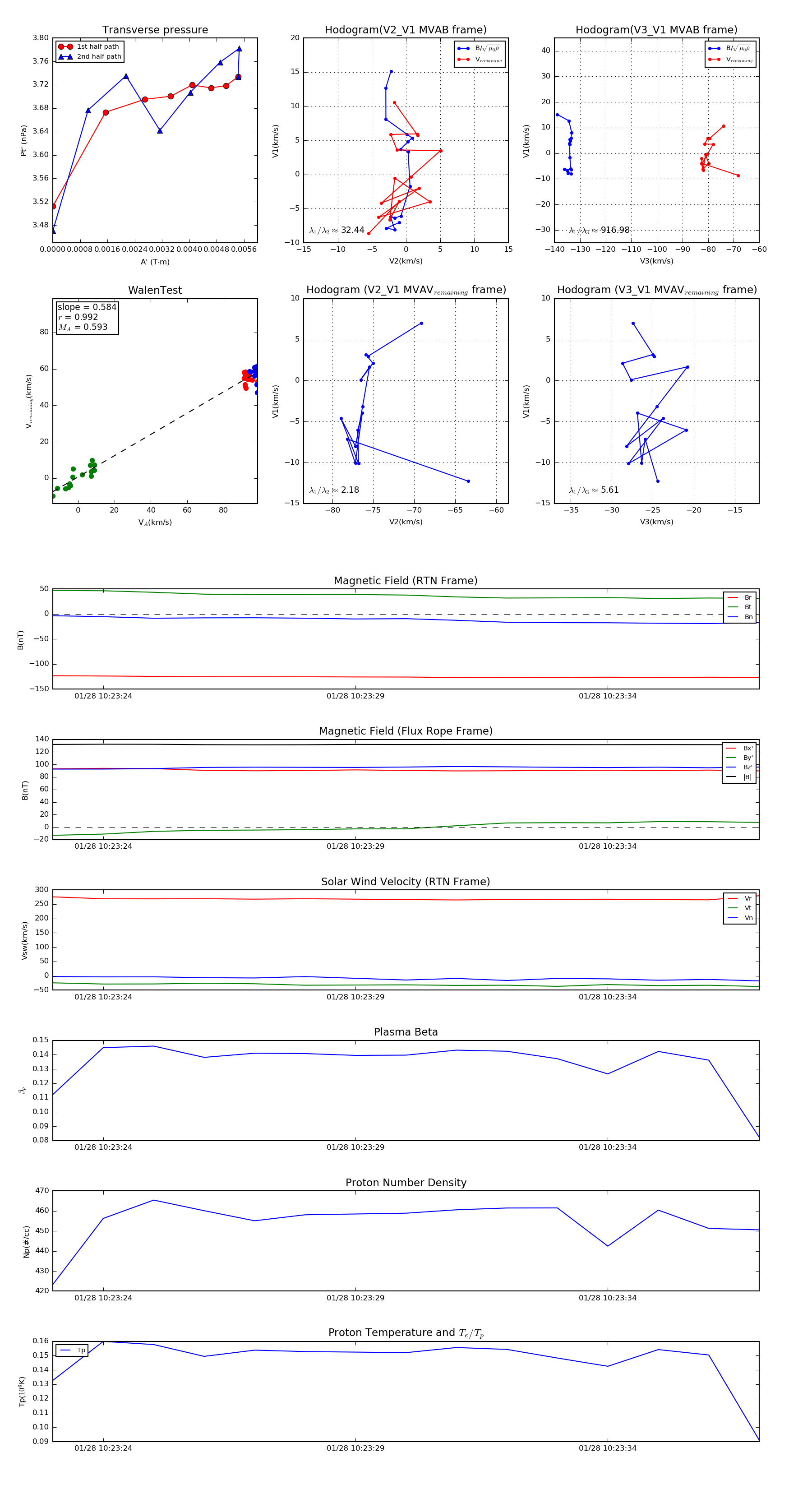Click the Bt legend entry
812x1489 pixels.
click(740, 607)
